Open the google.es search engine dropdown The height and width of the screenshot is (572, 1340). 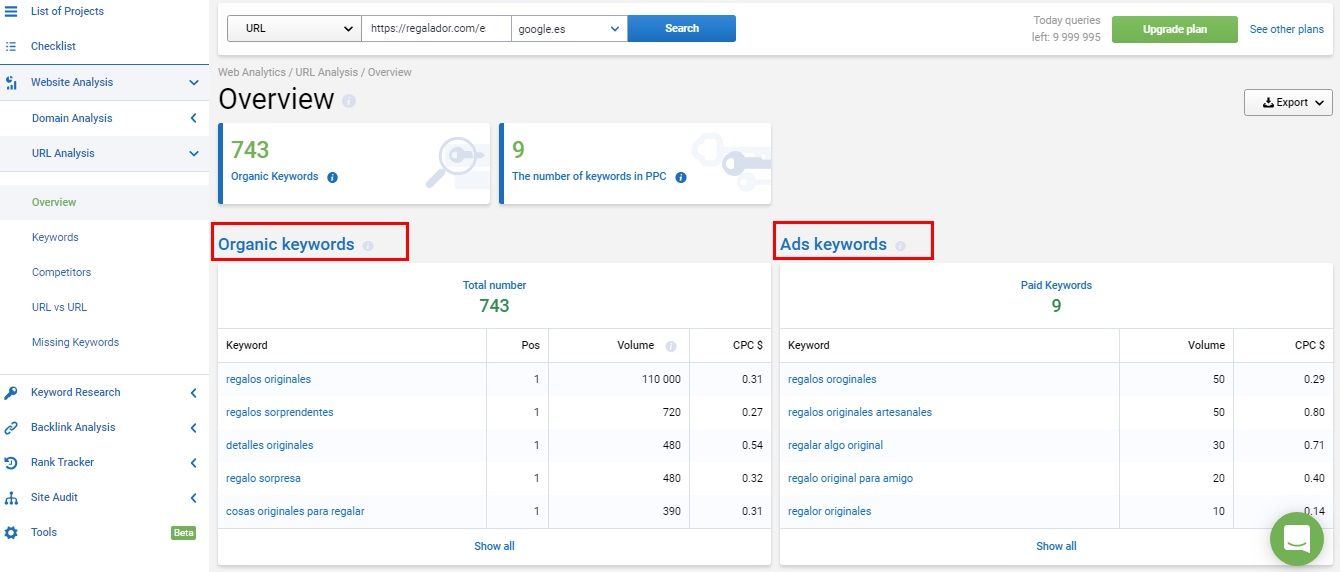tap(569, 29)
